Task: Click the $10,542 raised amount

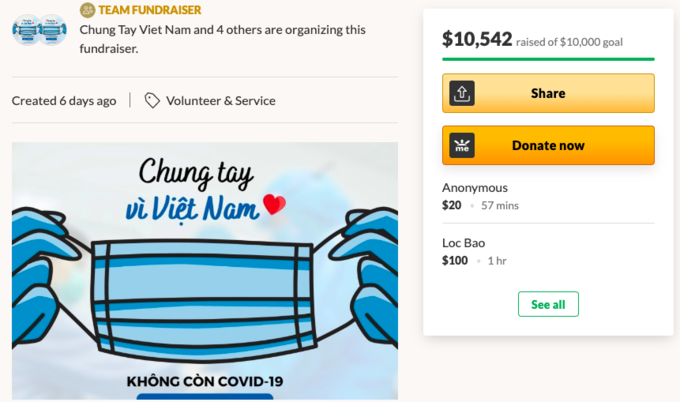Action: pos(477,39)
